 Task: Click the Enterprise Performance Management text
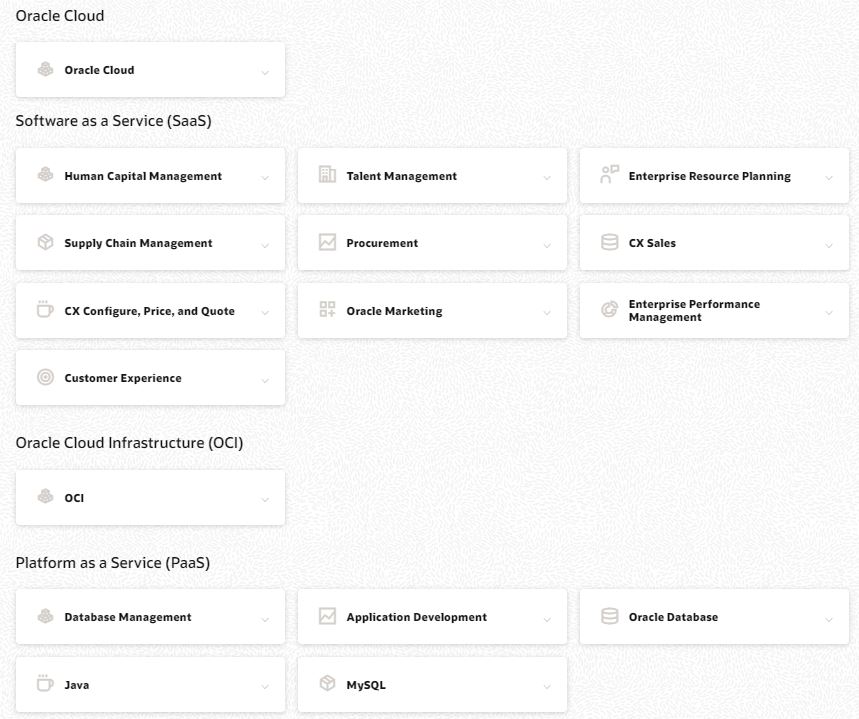(694, 311)
